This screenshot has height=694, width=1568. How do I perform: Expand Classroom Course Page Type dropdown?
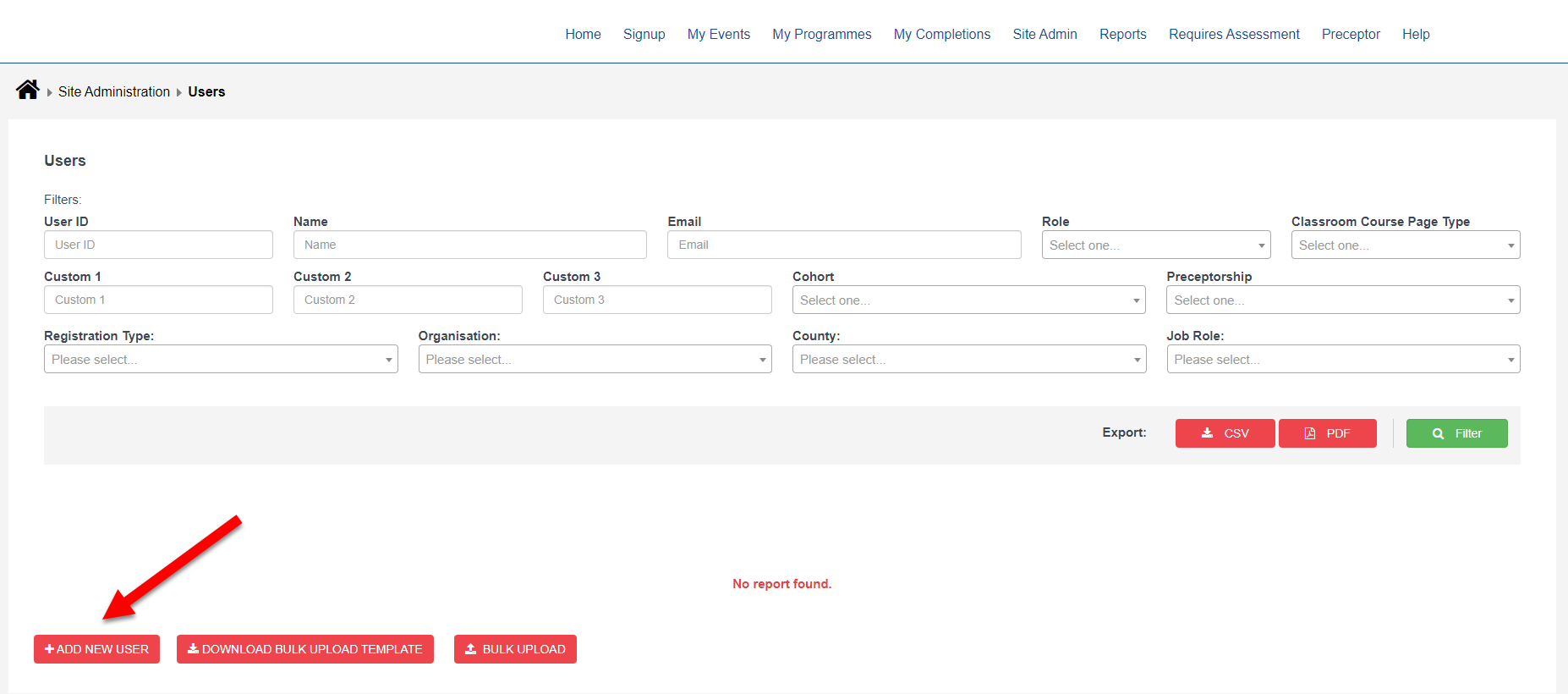coord(1406,245)
